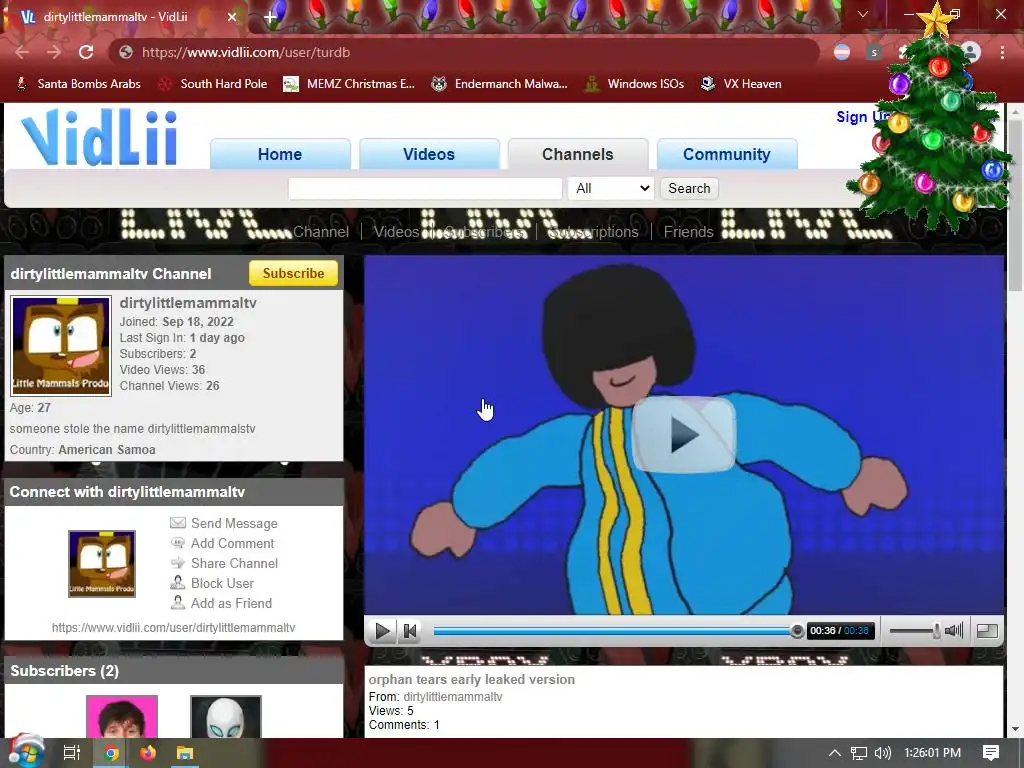Click the channel profile avatar image
The image size is (1024, 768).
click(x=61, y=345)
